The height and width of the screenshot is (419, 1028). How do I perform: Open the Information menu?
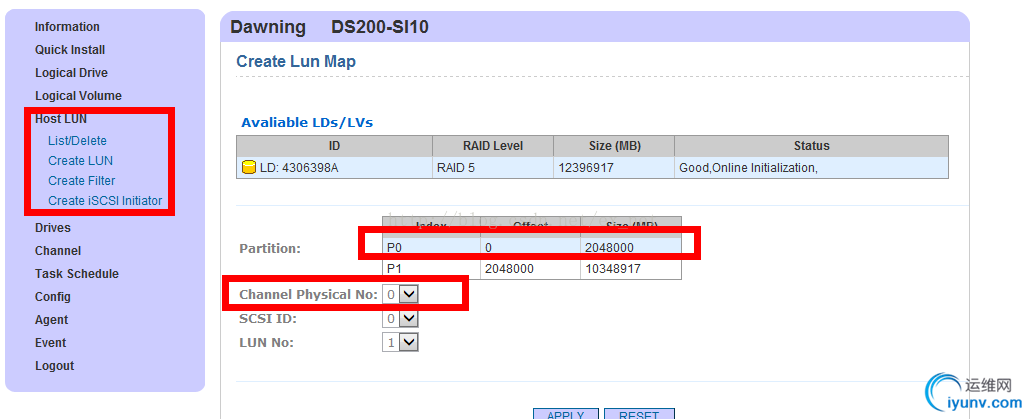pyautogui.click(x=67, y=27)
